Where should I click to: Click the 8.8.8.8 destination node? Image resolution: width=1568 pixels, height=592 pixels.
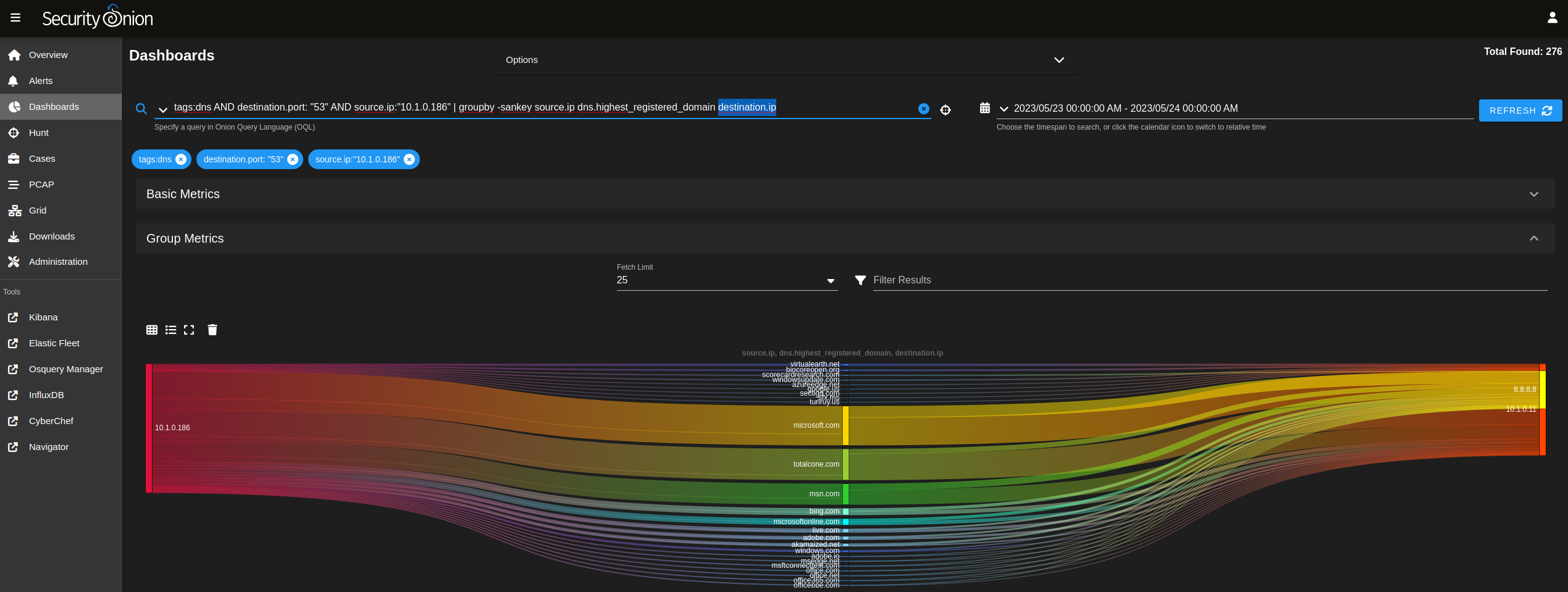point(1541,390)
